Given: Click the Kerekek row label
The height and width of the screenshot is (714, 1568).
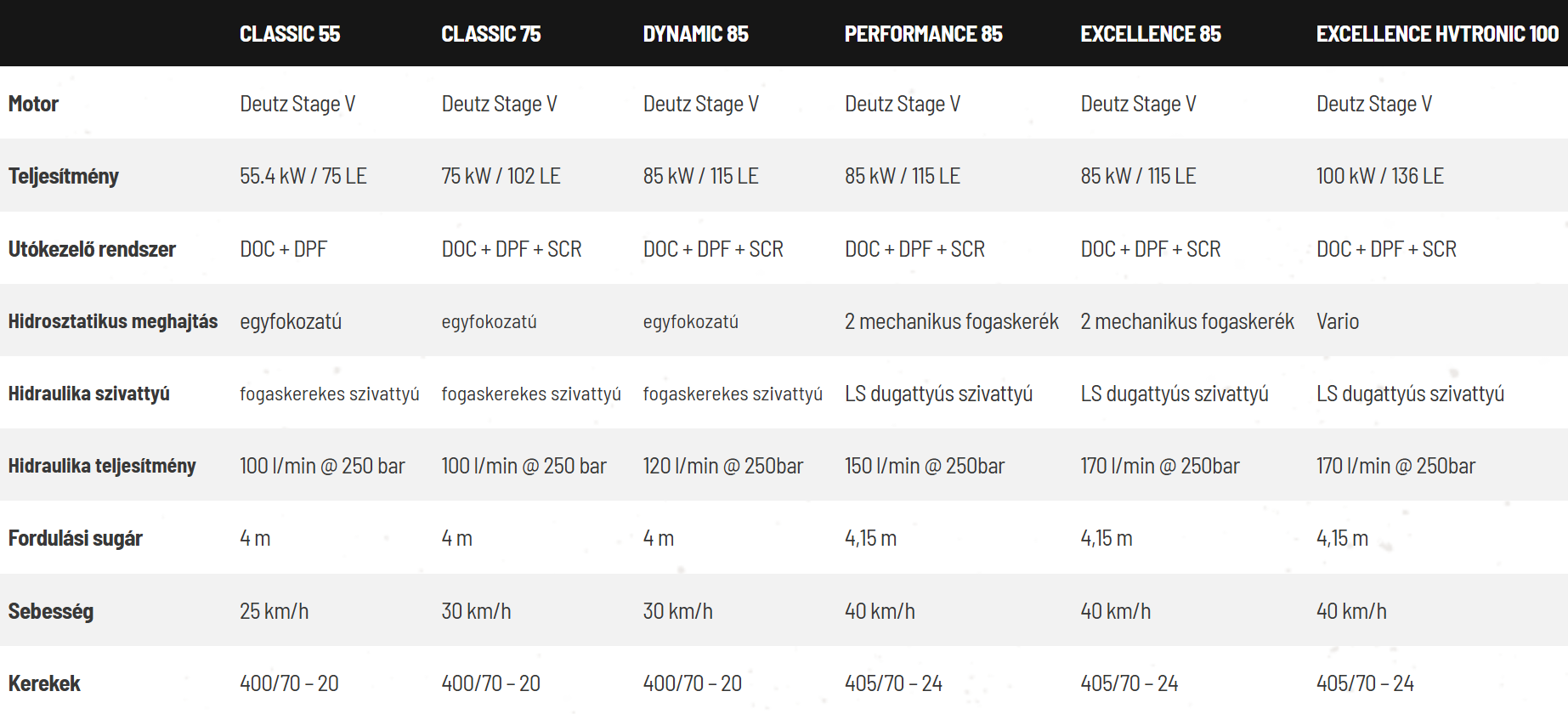Looking at the screenshot, I should click(44, 683).
